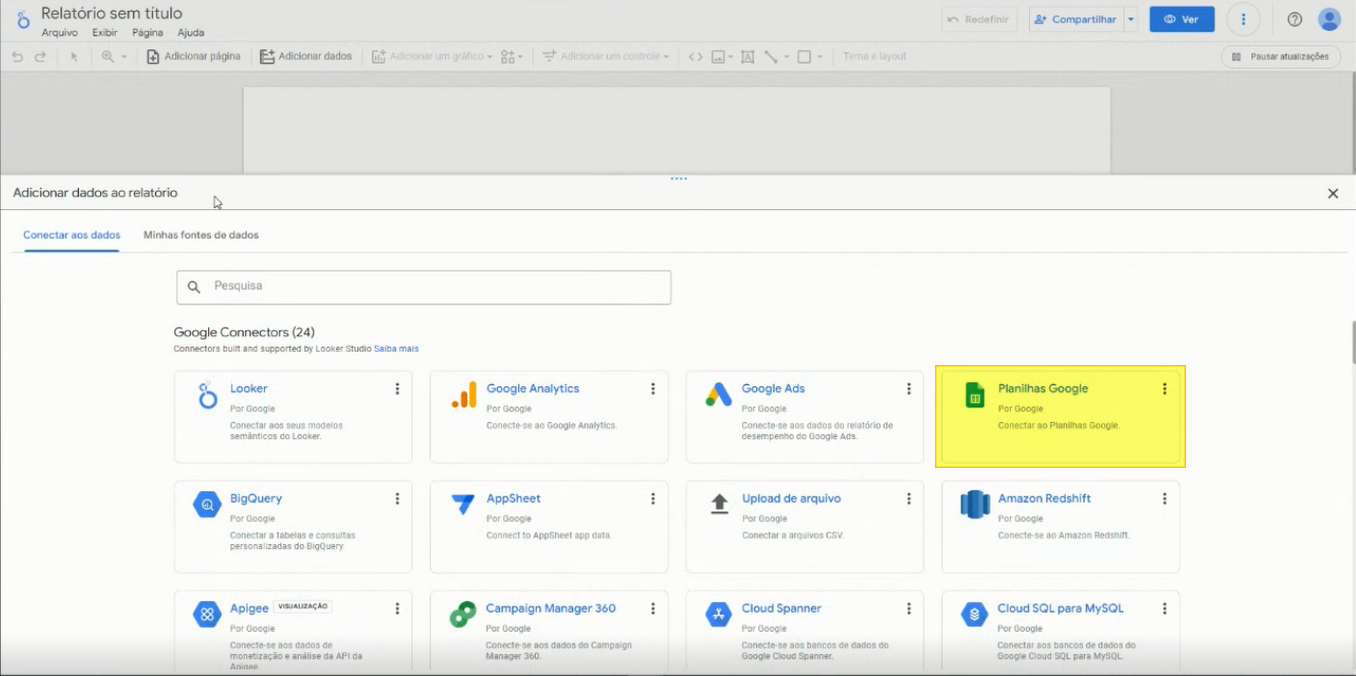Open the help question mark icon
This screenshot has width=1356, height=676.
click(1295, 19)
